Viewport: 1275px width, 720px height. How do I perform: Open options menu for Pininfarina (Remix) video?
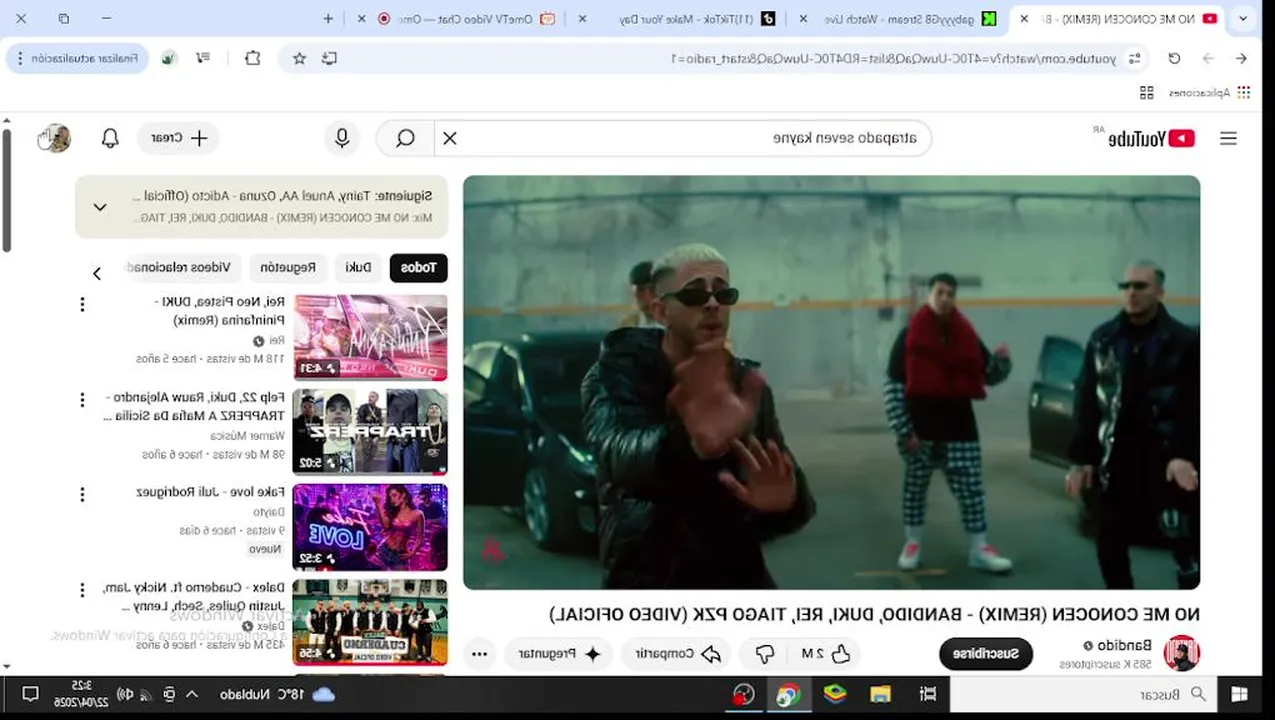click(82, 304)
